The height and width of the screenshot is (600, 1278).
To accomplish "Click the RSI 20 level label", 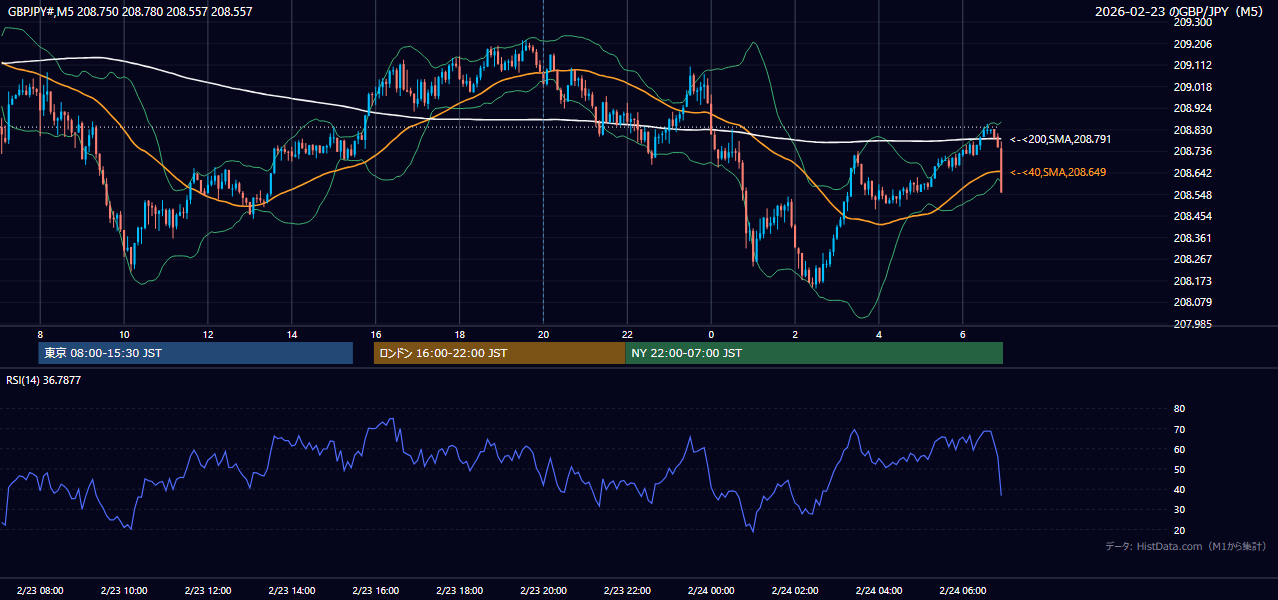I will pyautogui.click(x=1179, y=530).
